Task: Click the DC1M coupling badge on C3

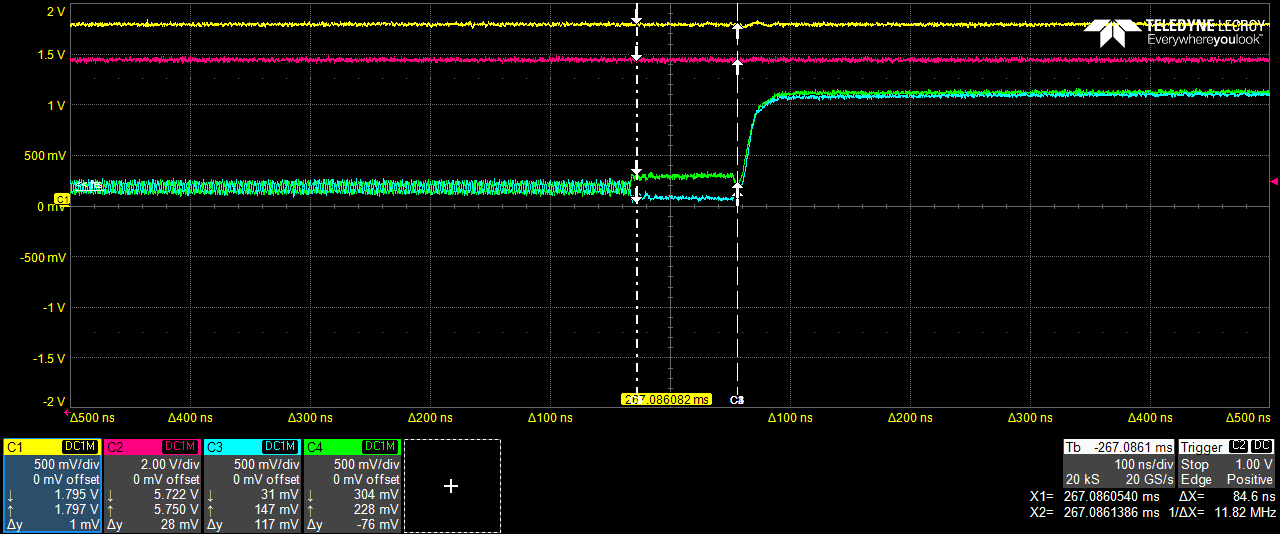Action: 280,446
